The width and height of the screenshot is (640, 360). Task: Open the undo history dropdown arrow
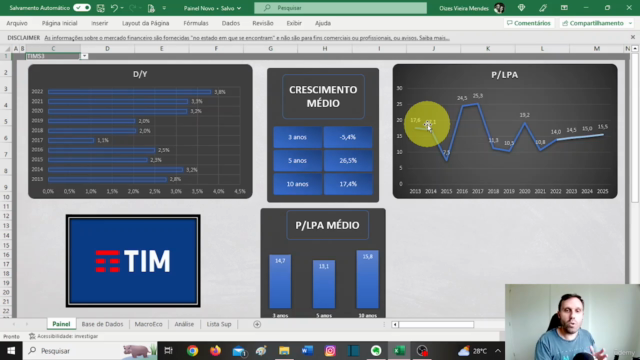122,8
